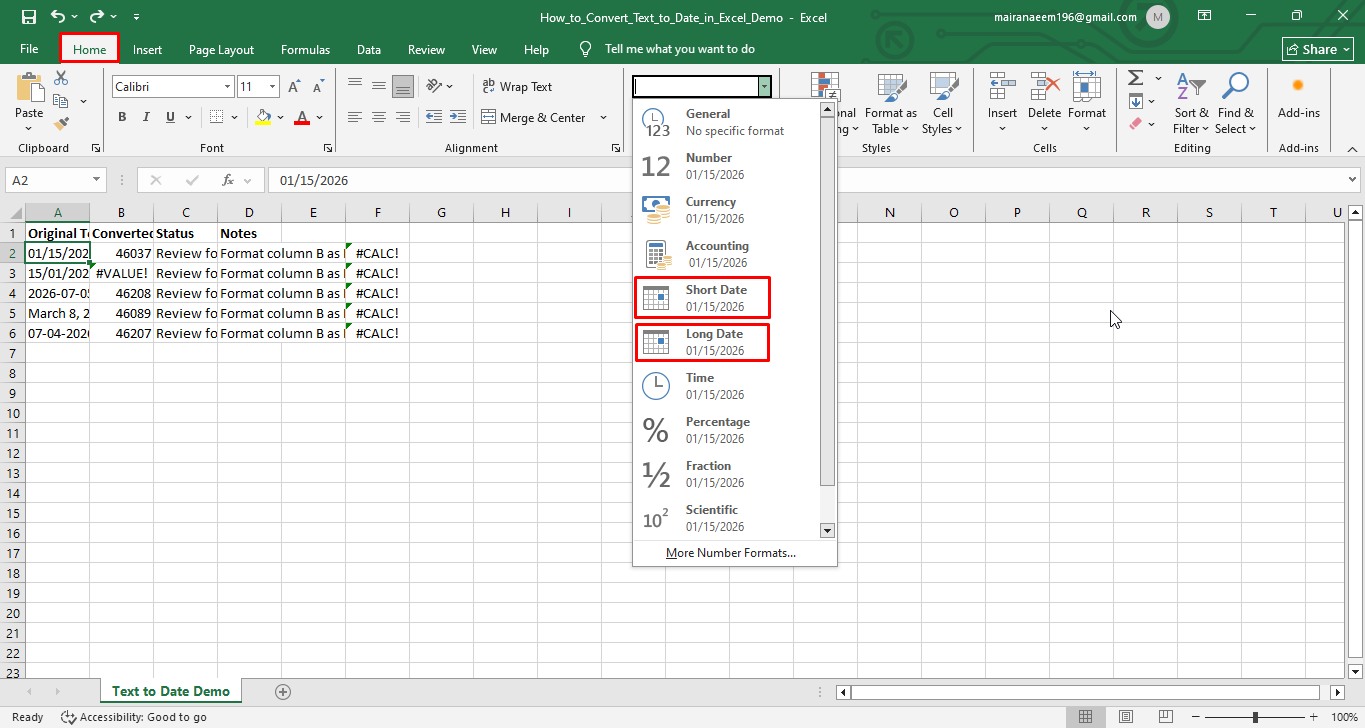Toggle Bold formatting
The height and width of the screenshot is (728, 1365).
122,117
